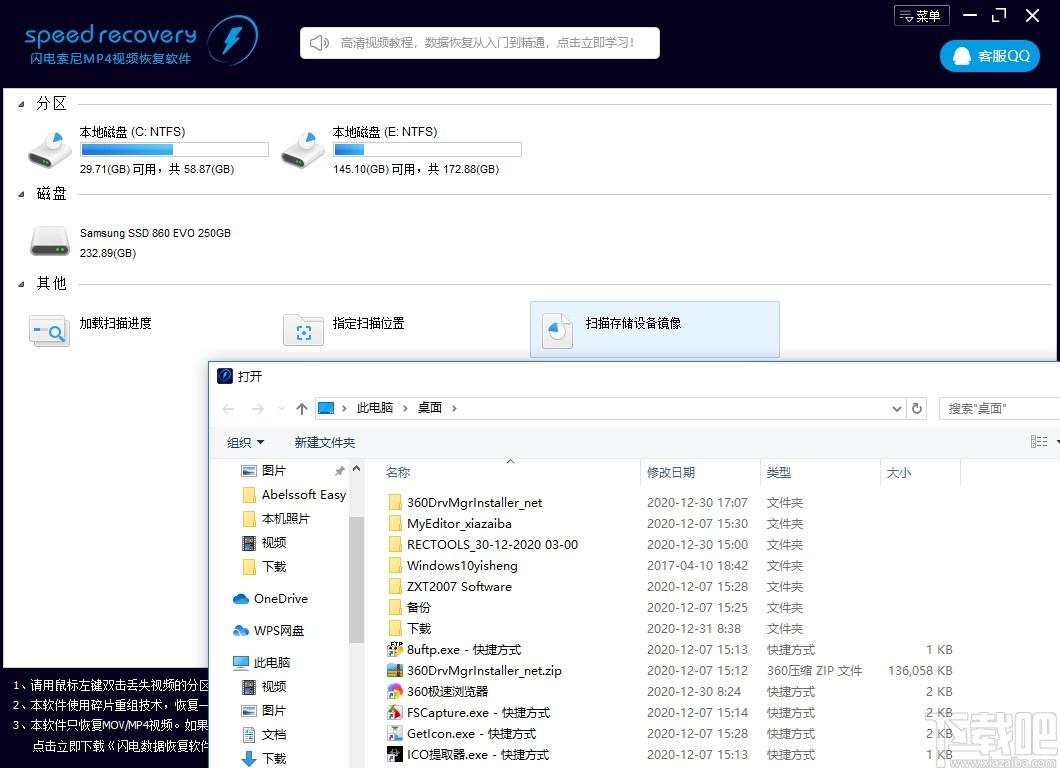Select 360DrvMgrInstaller_net.zip archive icon
This screenshot has height=768, width=1060.
tap(395, 671)
